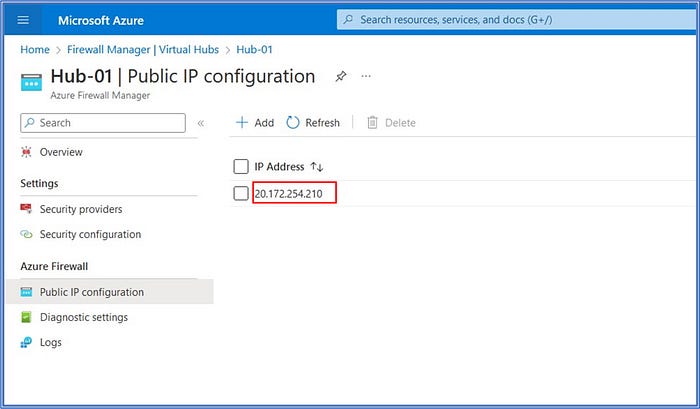Image resolution: width=700 pixels, height=409 pixels.
Task: Click the magnifier icon in the top search bar
Action: (348, 20)
